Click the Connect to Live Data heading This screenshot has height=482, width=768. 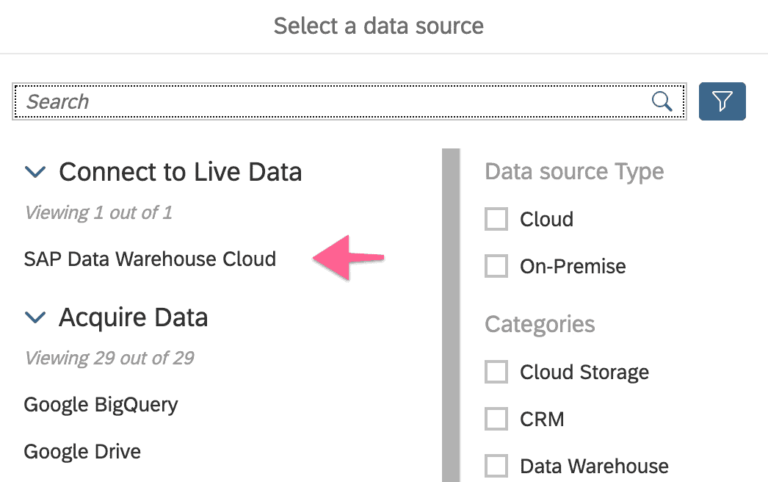[x=180, y=172]
